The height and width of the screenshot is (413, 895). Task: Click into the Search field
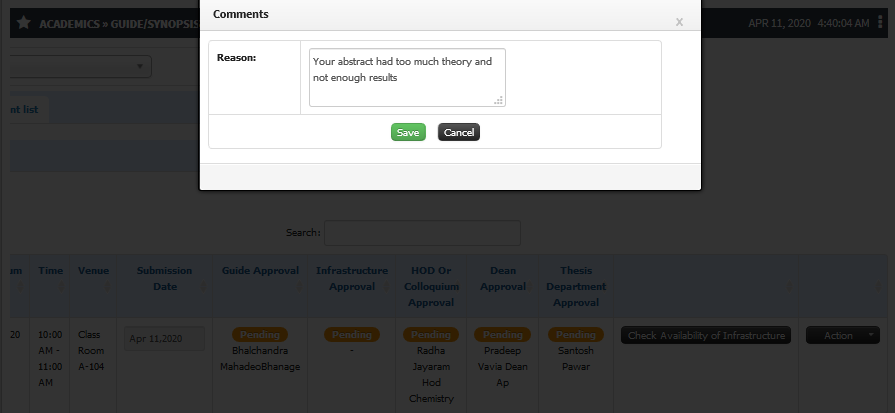point(422,233)
